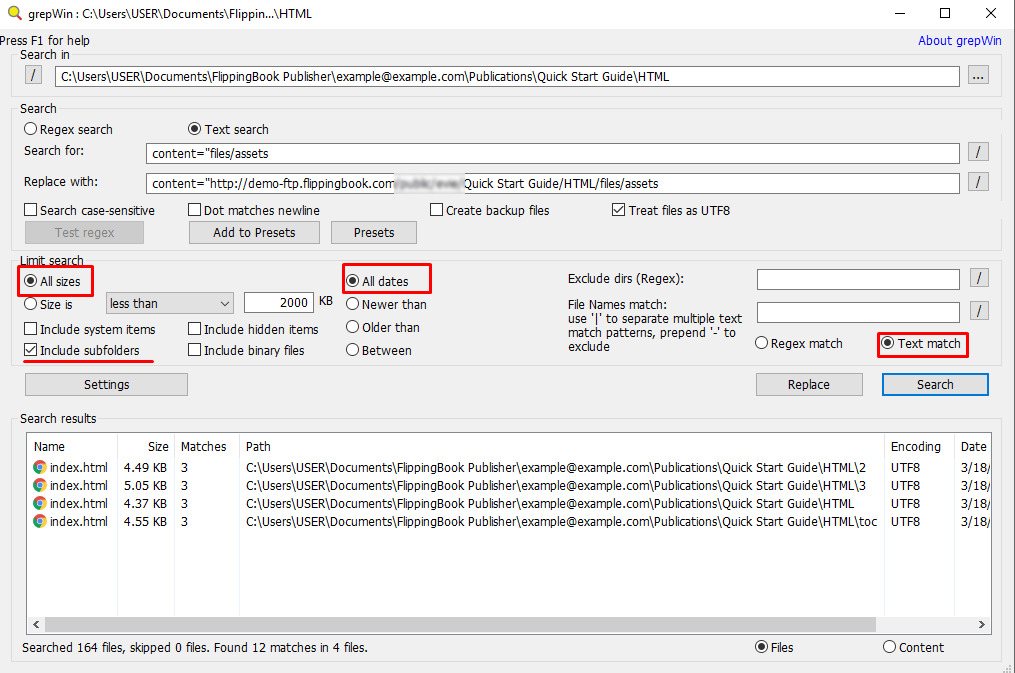Image resolution: width=1015 pixels, height=673 pixels.
Task: Choose the Older than date option
Action: [353, 327]
